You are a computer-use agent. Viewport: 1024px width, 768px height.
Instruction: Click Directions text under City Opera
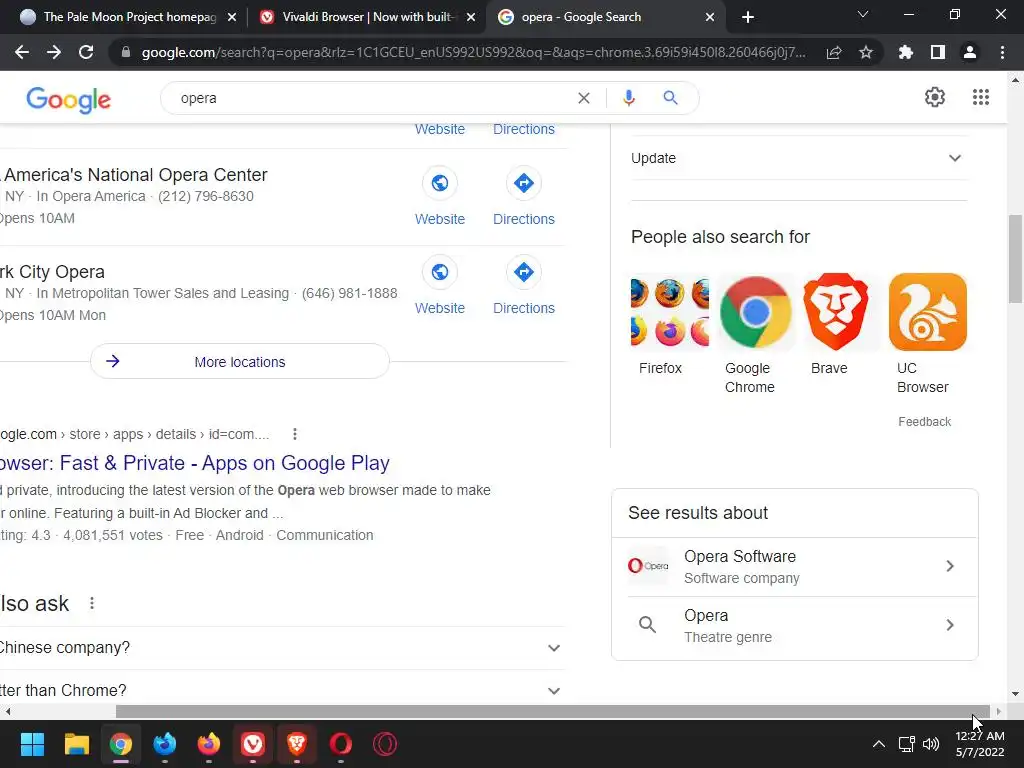[524, 308]
